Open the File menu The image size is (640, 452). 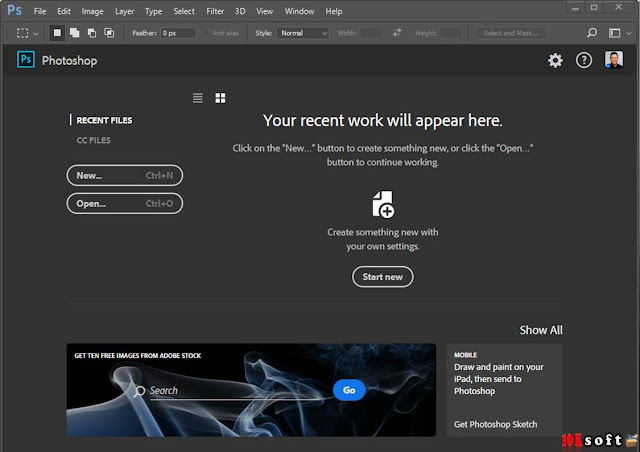pyautogui.click(x=40, y=11)
